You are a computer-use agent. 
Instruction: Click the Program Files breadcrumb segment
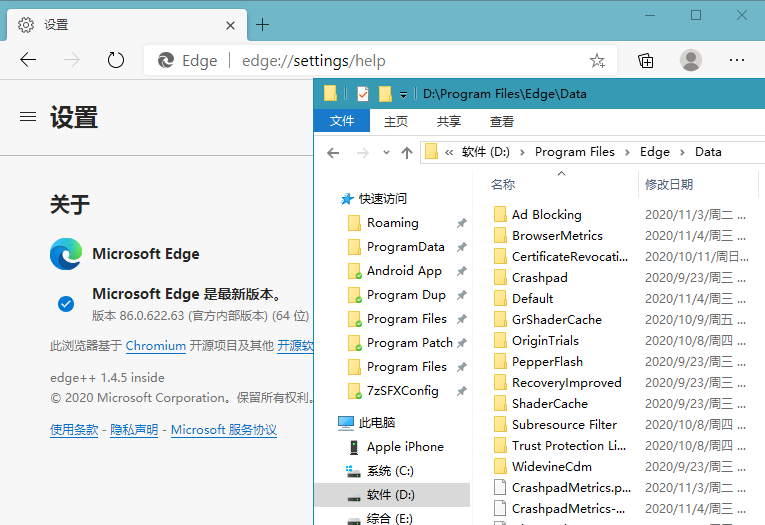click(575, 152)
